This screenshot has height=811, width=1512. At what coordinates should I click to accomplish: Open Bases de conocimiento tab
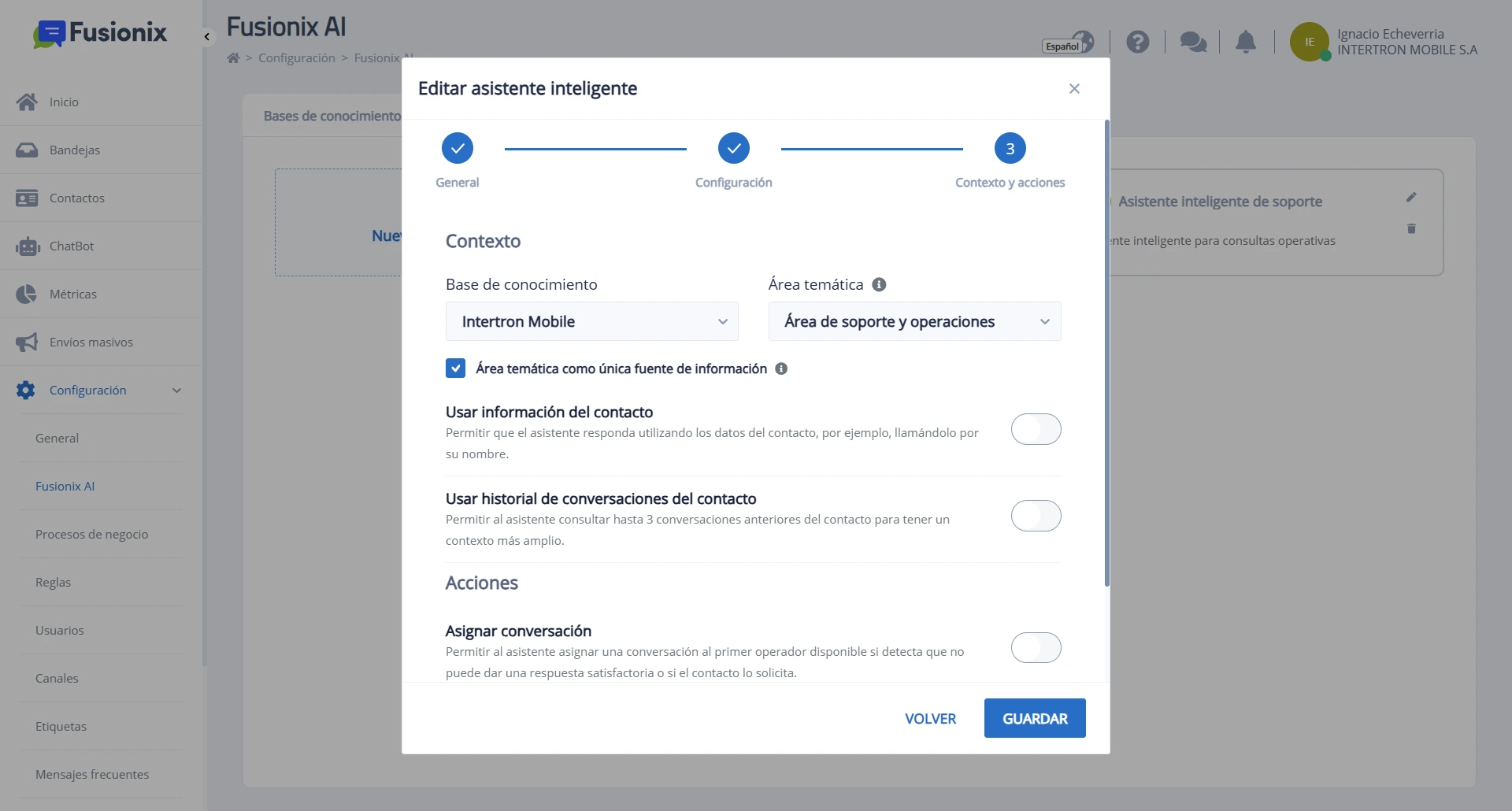332,116
